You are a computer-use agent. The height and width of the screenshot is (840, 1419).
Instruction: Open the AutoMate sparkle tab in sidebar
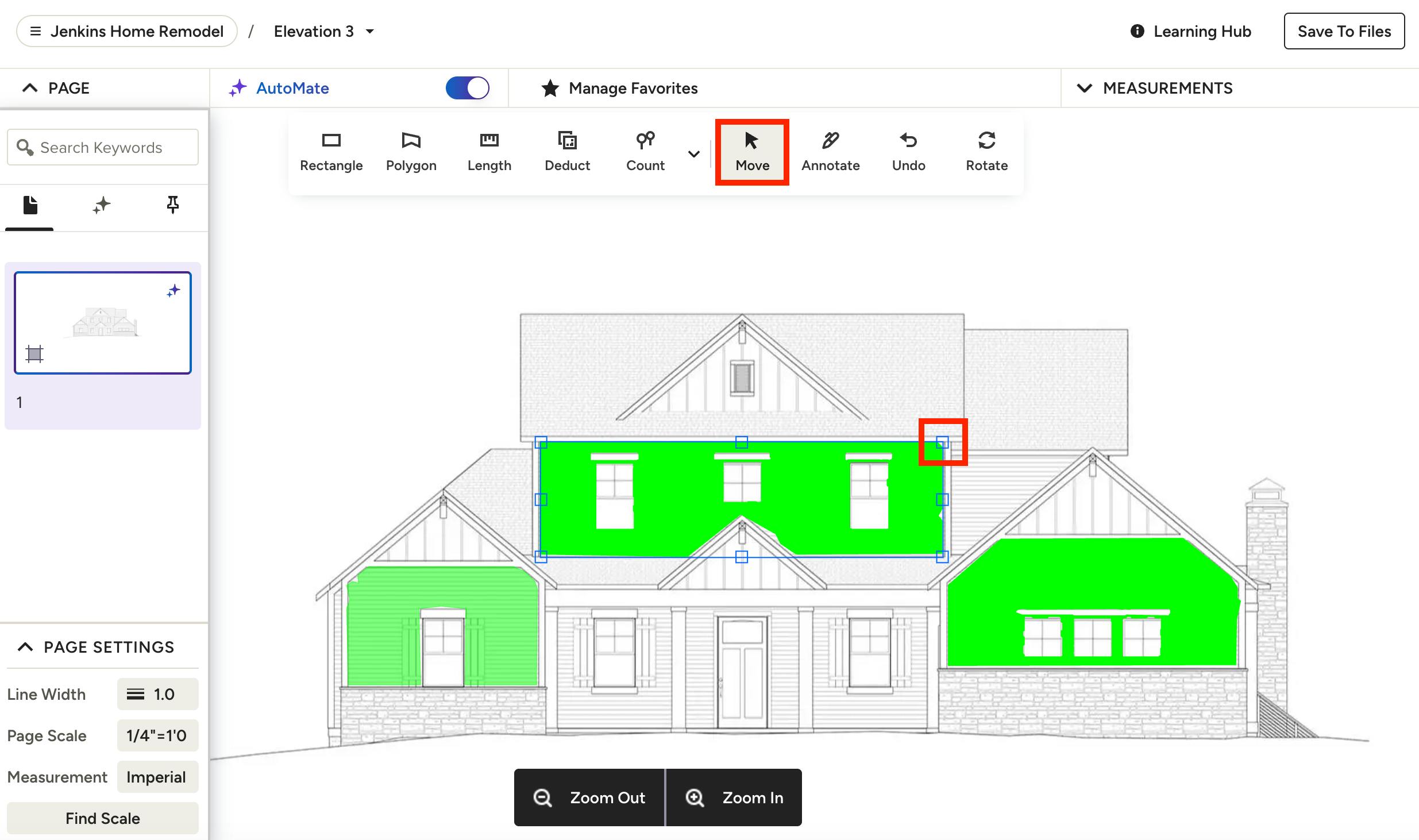pos(102,205)
